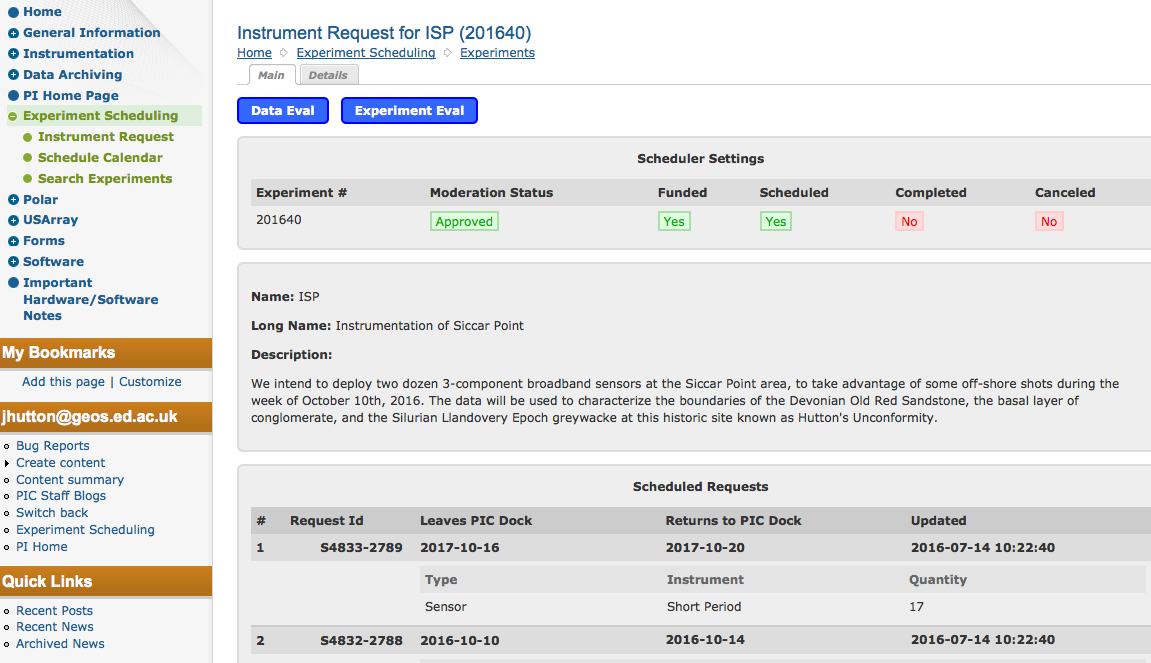Click the Polar expand icon
Image resolution: width=1151 pixels, height=663 pixels.
13,200
